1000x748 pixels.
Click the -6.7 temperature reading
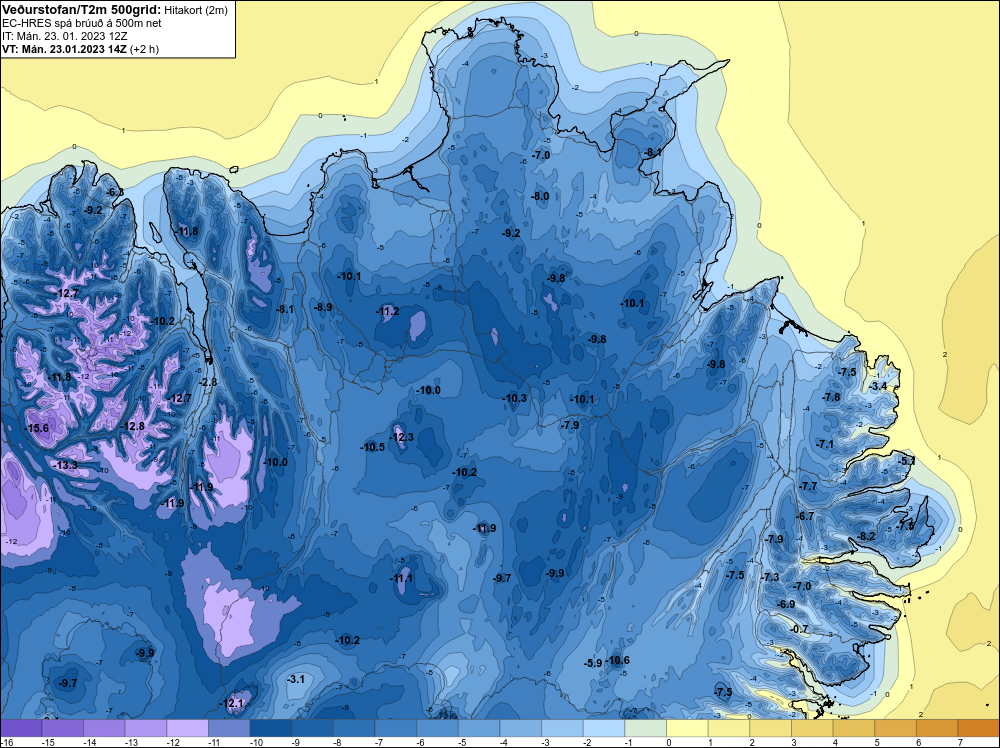coord(806,516)
